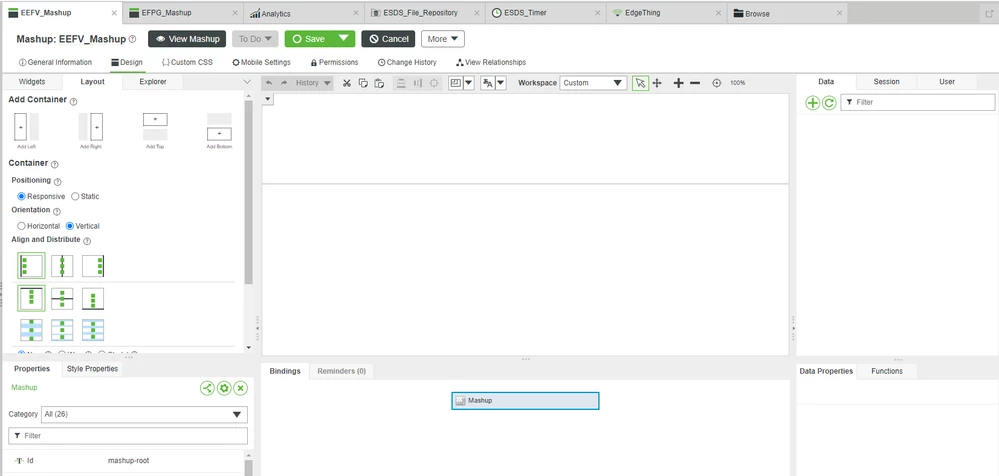
Task: Click the Add Bottom container icon
Action: click(219, 127)
